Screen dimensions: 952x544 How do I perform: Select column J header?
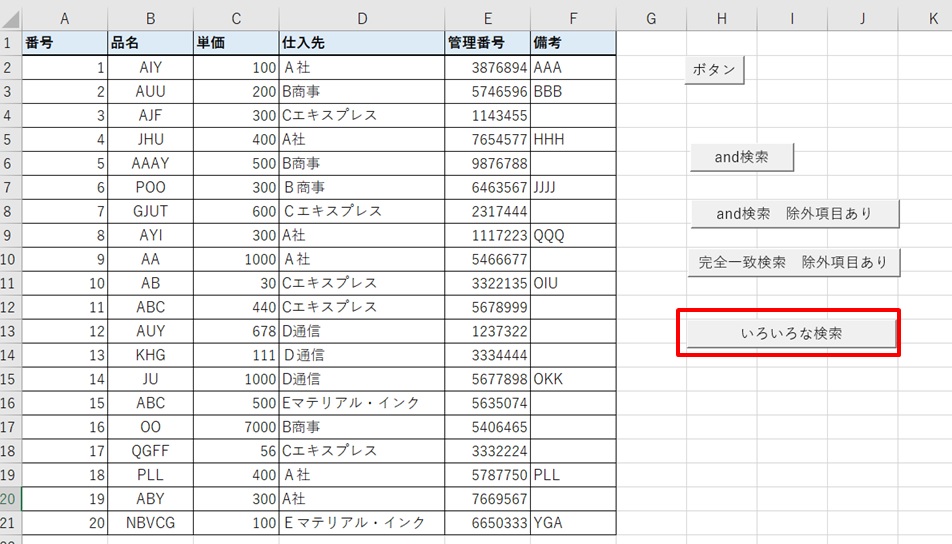862,19
